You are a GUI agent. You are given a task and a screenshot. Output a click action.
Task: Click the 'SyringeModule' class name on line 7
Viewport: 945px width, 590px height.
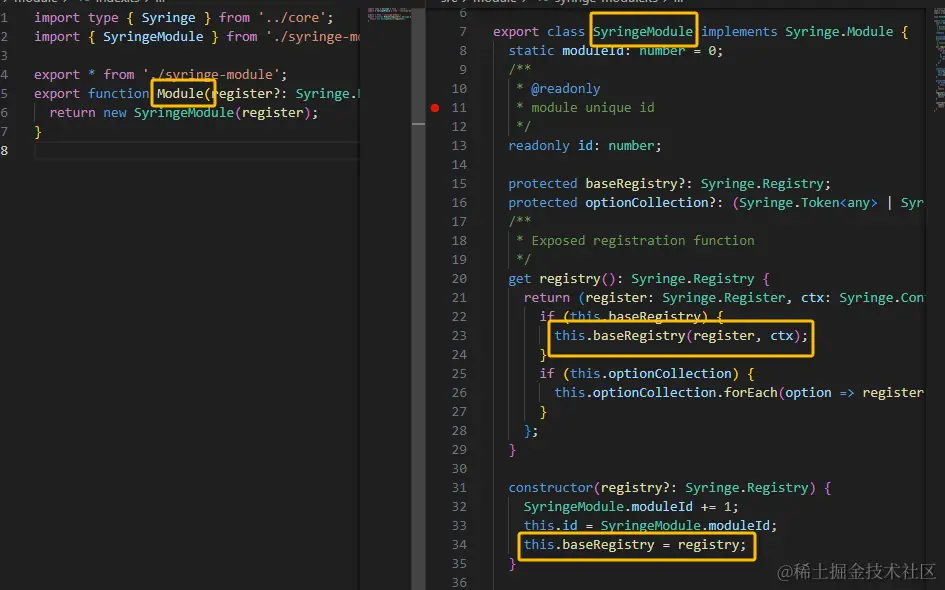[642, 31]
